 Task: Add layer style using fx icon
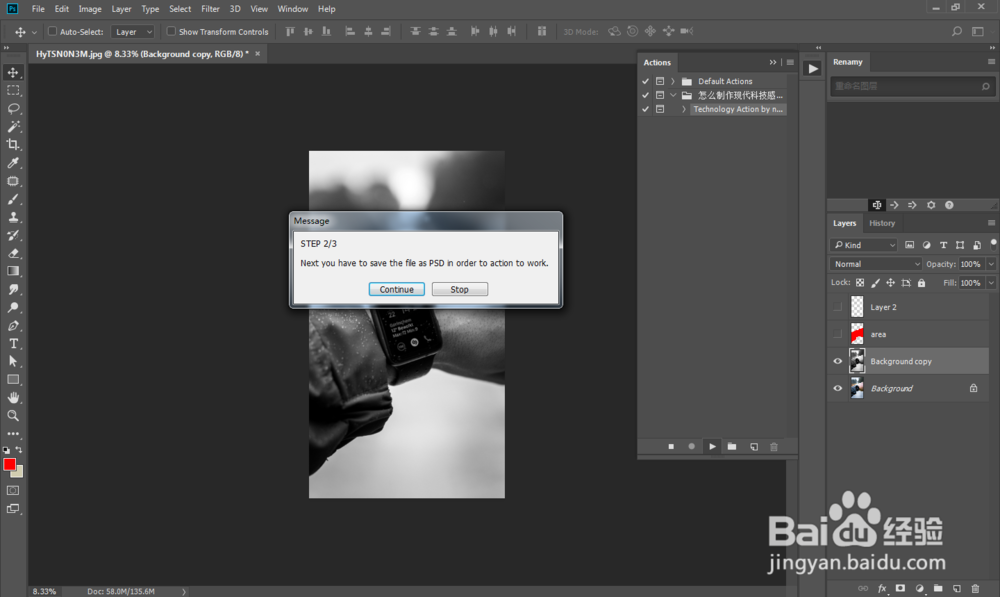coord(882,588)
